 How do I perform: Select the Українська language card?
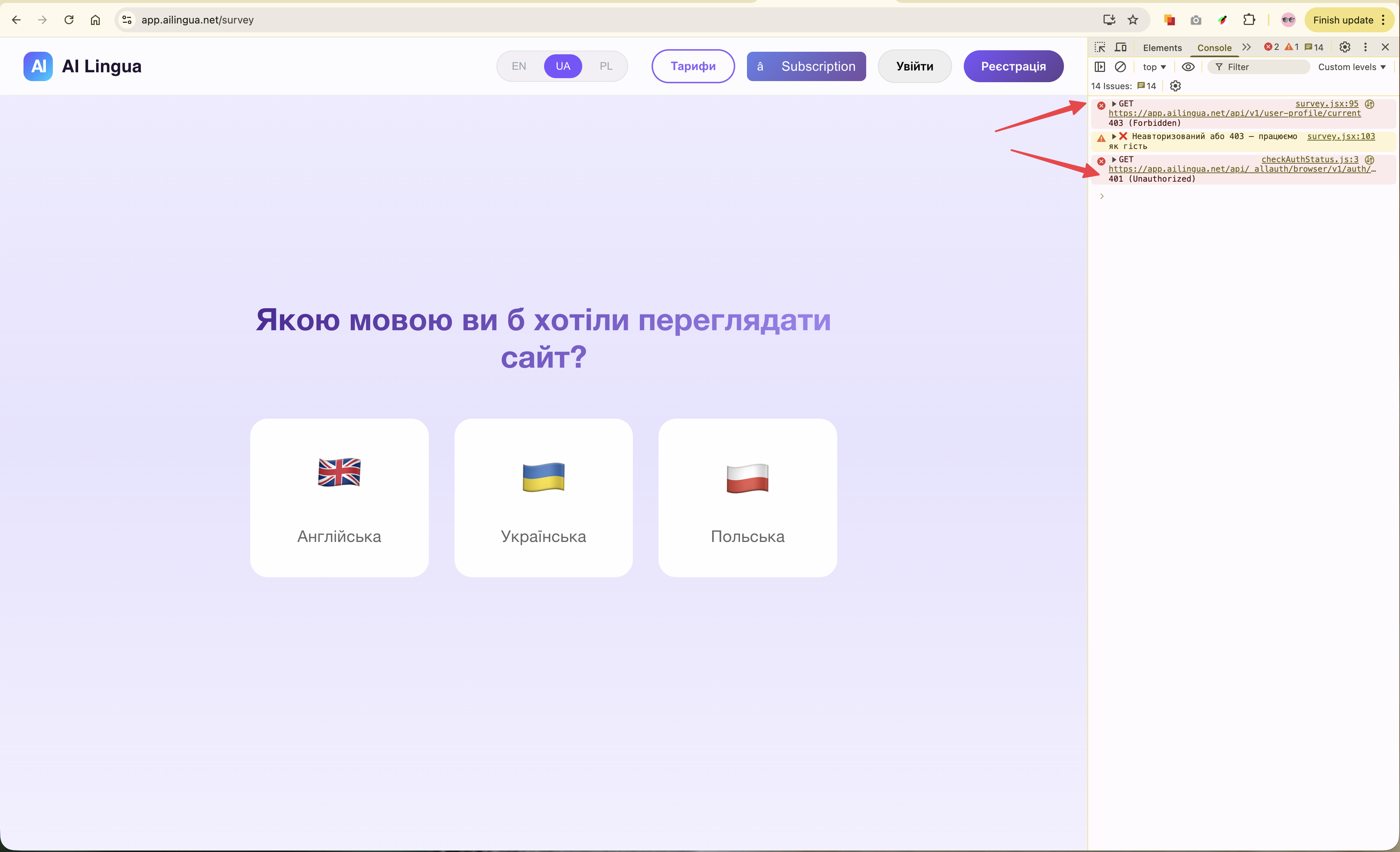tap(543, 498)
